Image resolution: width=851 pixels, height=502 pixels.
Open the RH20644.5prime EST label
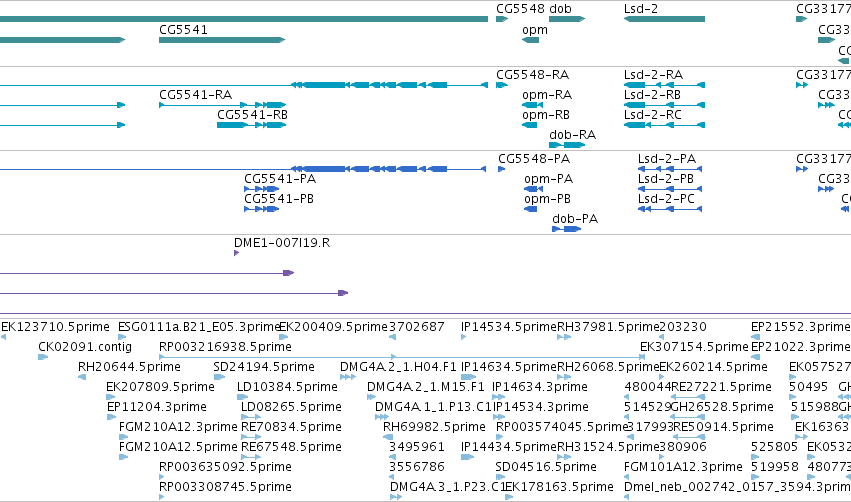(129, 367)
